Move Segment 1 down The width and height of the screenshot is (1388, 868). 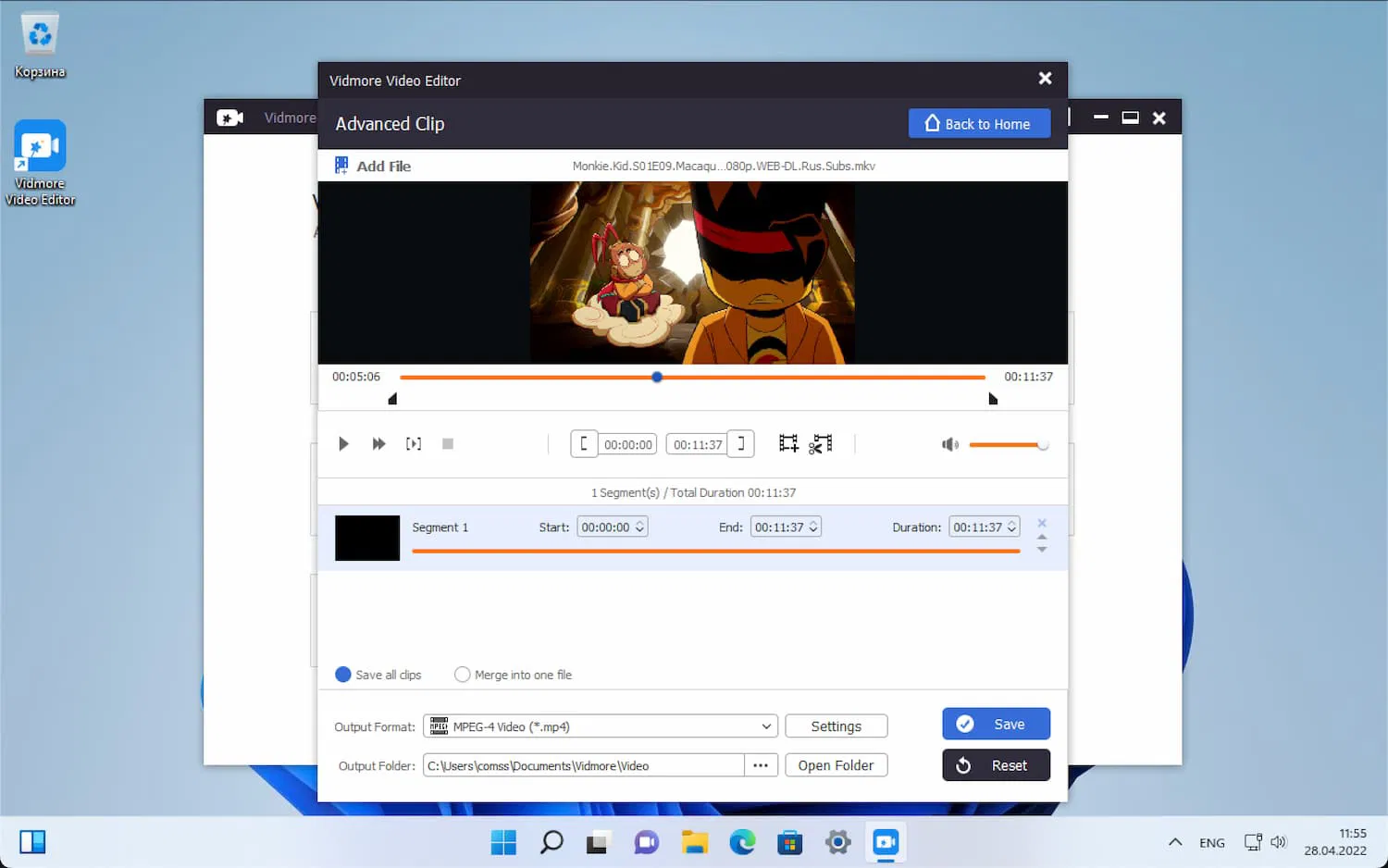click(1042, 550)
